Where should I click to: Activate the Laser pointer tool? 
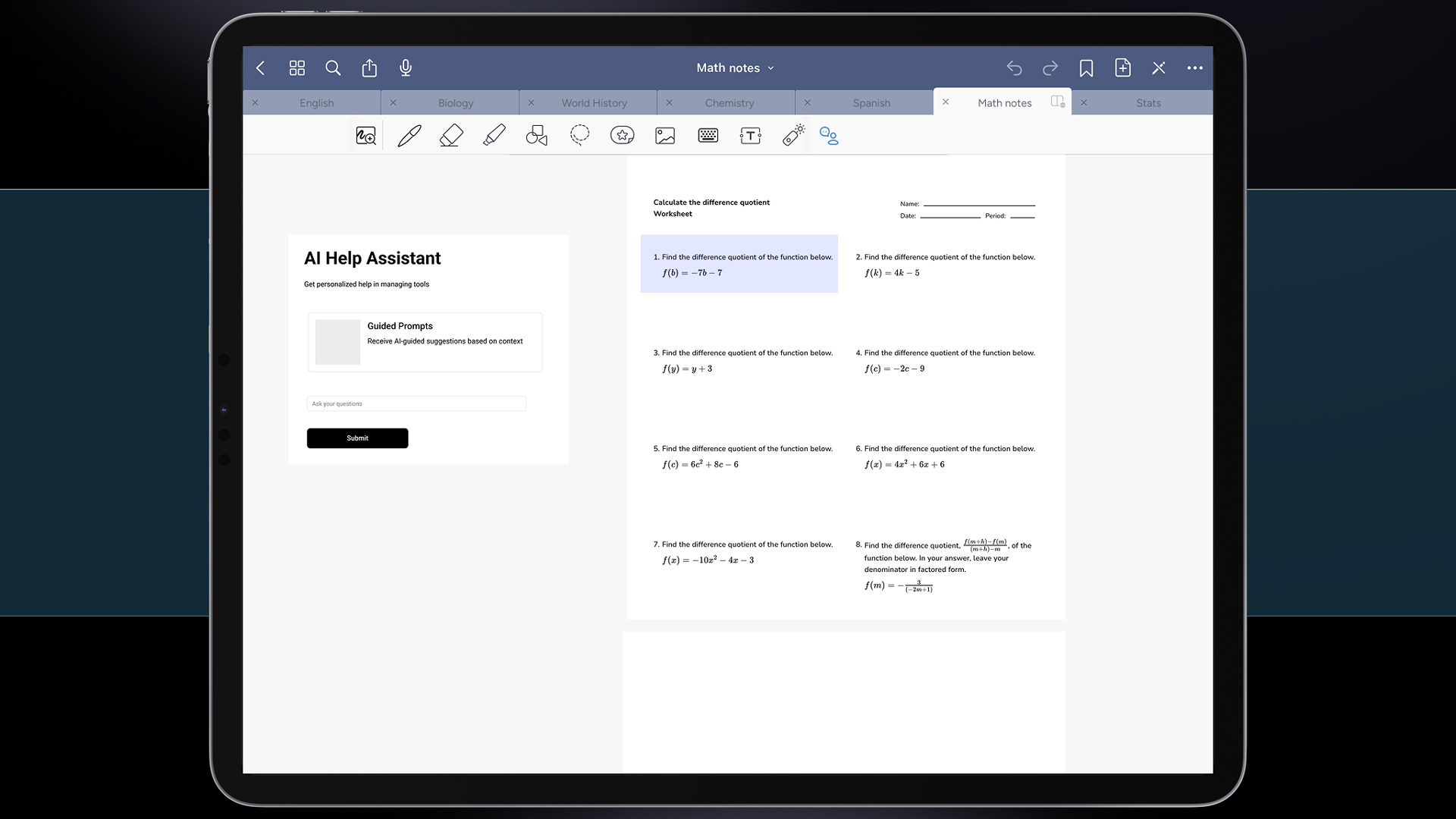point(793,135)
